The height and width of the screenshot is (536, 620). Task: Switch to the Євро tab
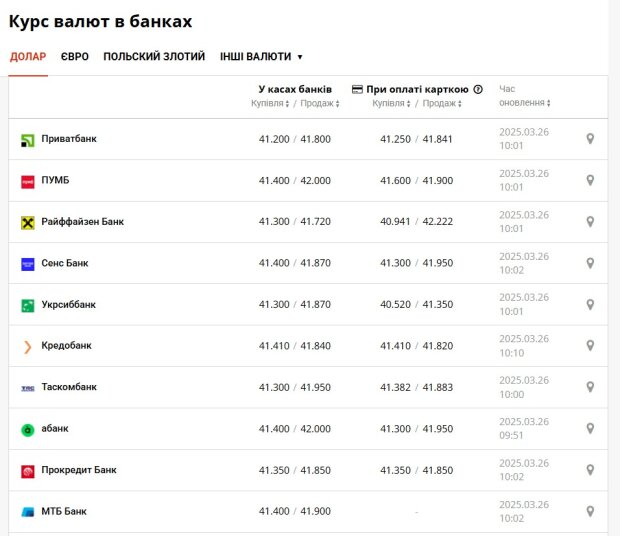[74, 57]
